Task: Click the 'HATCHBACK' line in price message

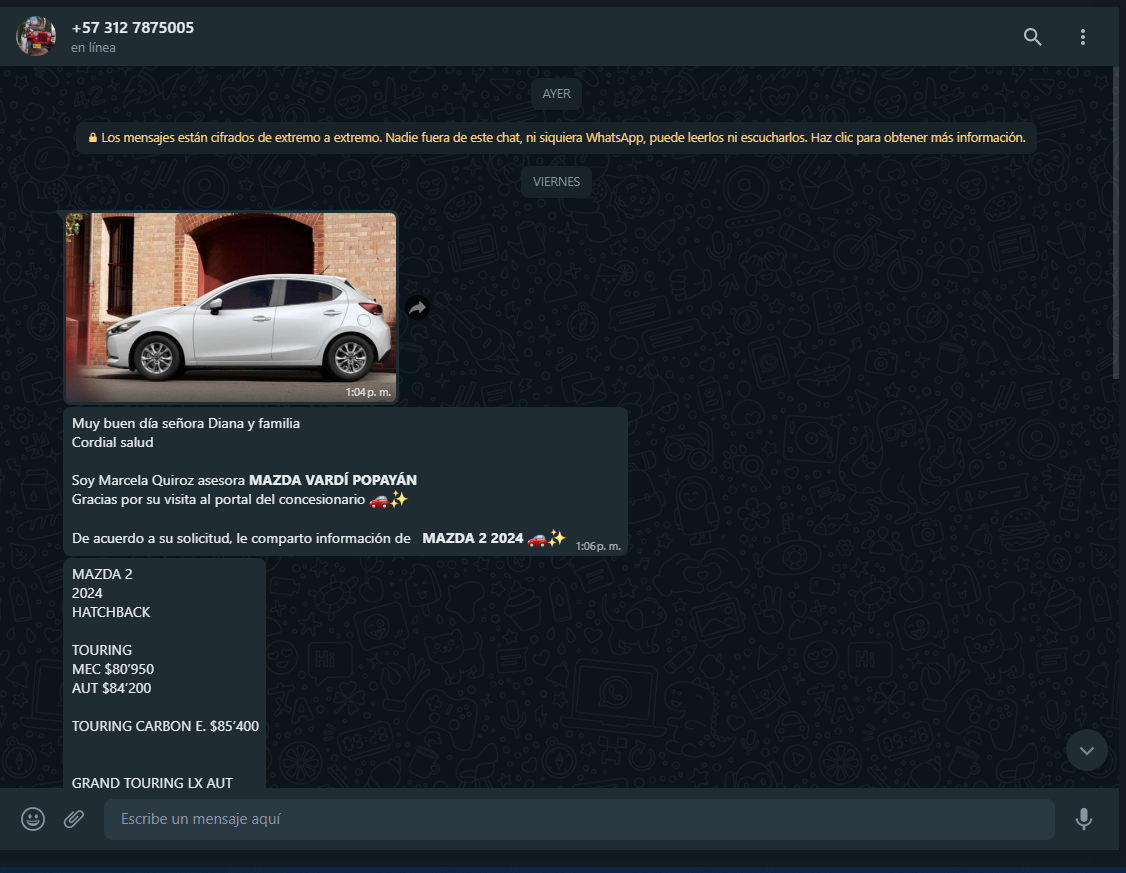Action: pos(111,612)
